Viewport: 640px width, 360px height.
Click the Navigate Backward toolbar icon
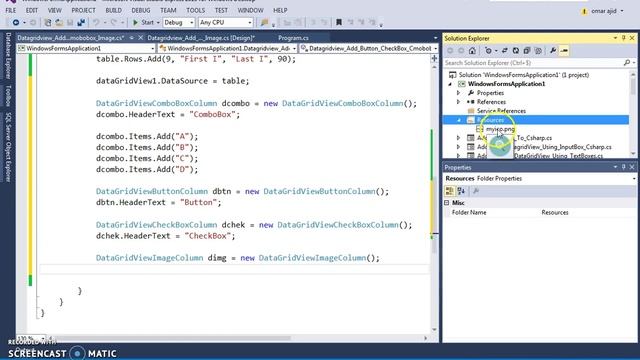16,22
